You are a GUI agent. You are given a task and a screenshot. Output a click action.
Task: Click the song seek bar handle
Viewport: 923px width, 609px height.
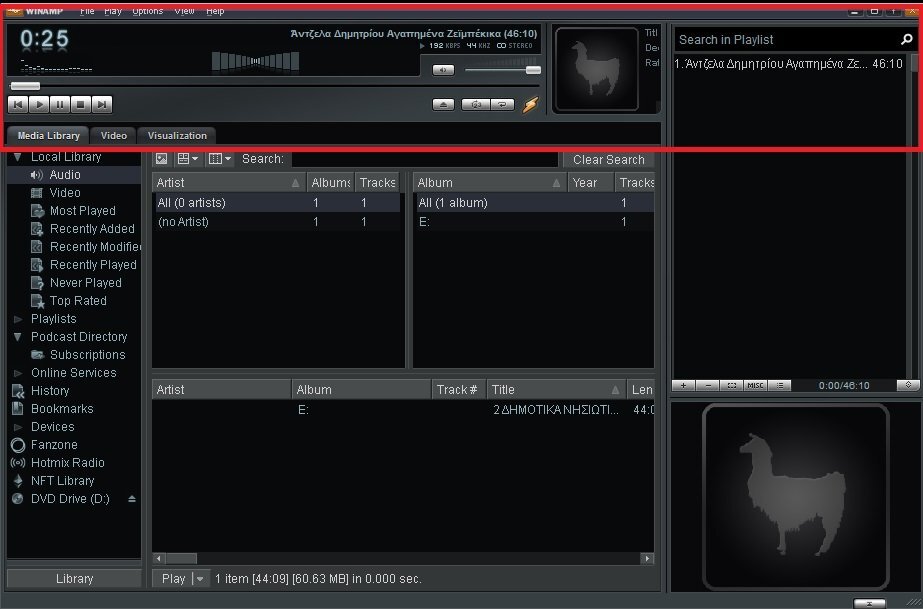[25, 86]
